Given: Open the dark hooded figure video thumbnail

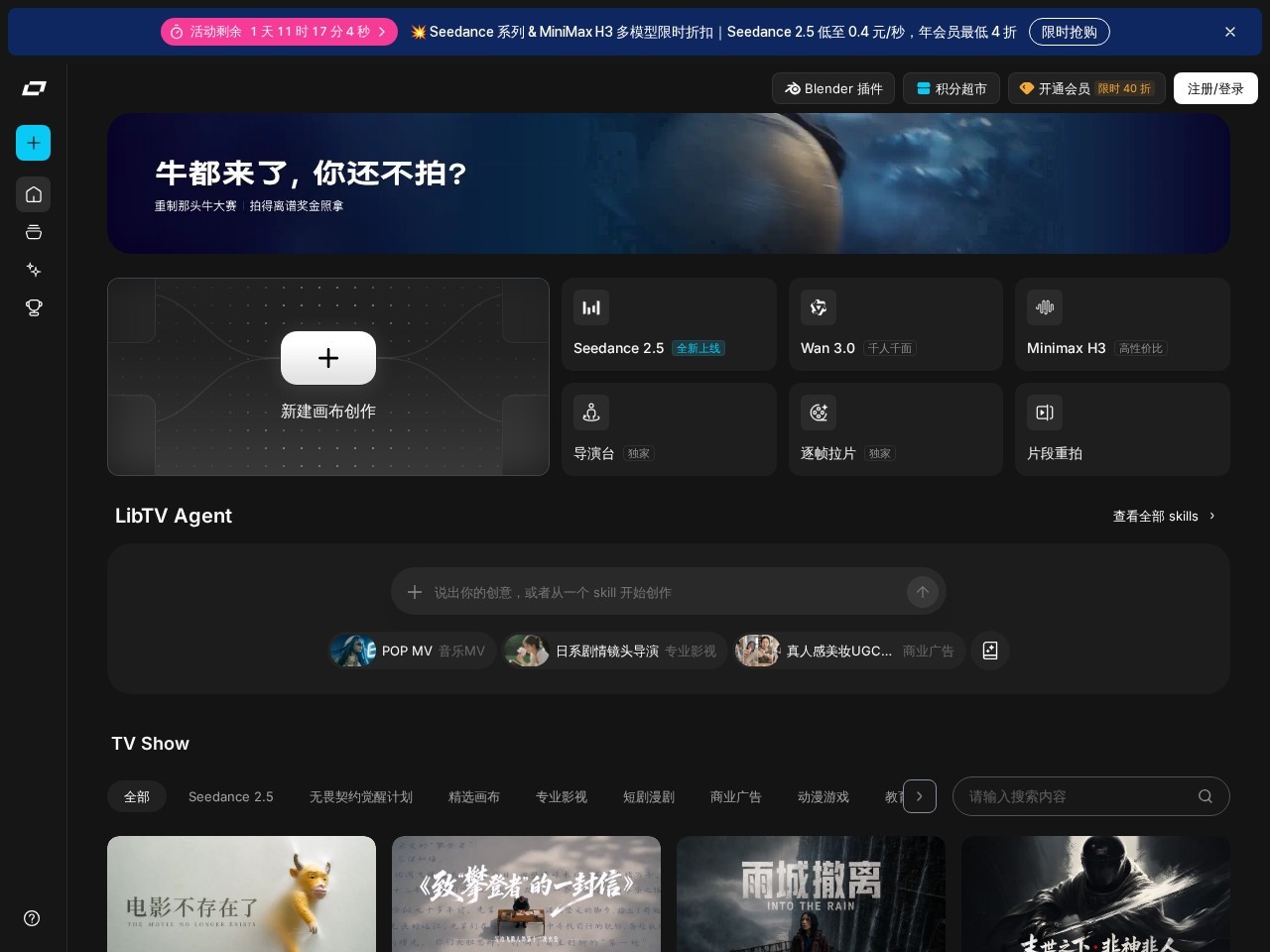Looking at the screenshot, I should tap(1095, 894).
